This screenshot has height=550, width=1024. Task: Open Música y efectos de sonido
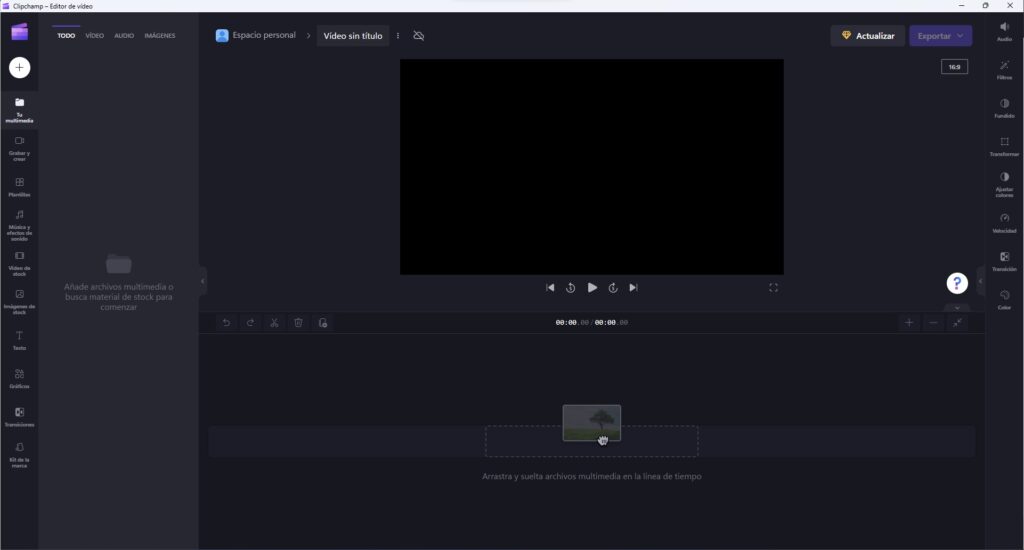tap(19, 224)
